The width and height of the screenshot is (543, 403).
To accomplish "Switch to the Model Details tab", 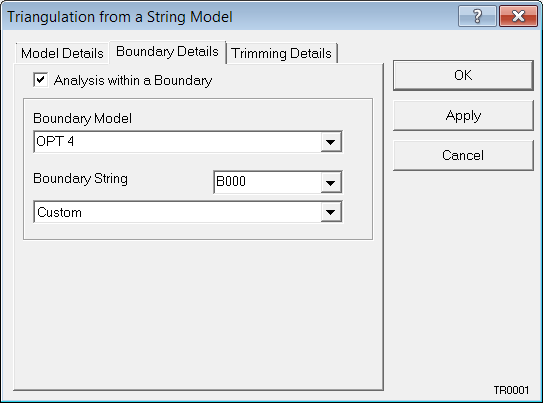I will (62, 53).
